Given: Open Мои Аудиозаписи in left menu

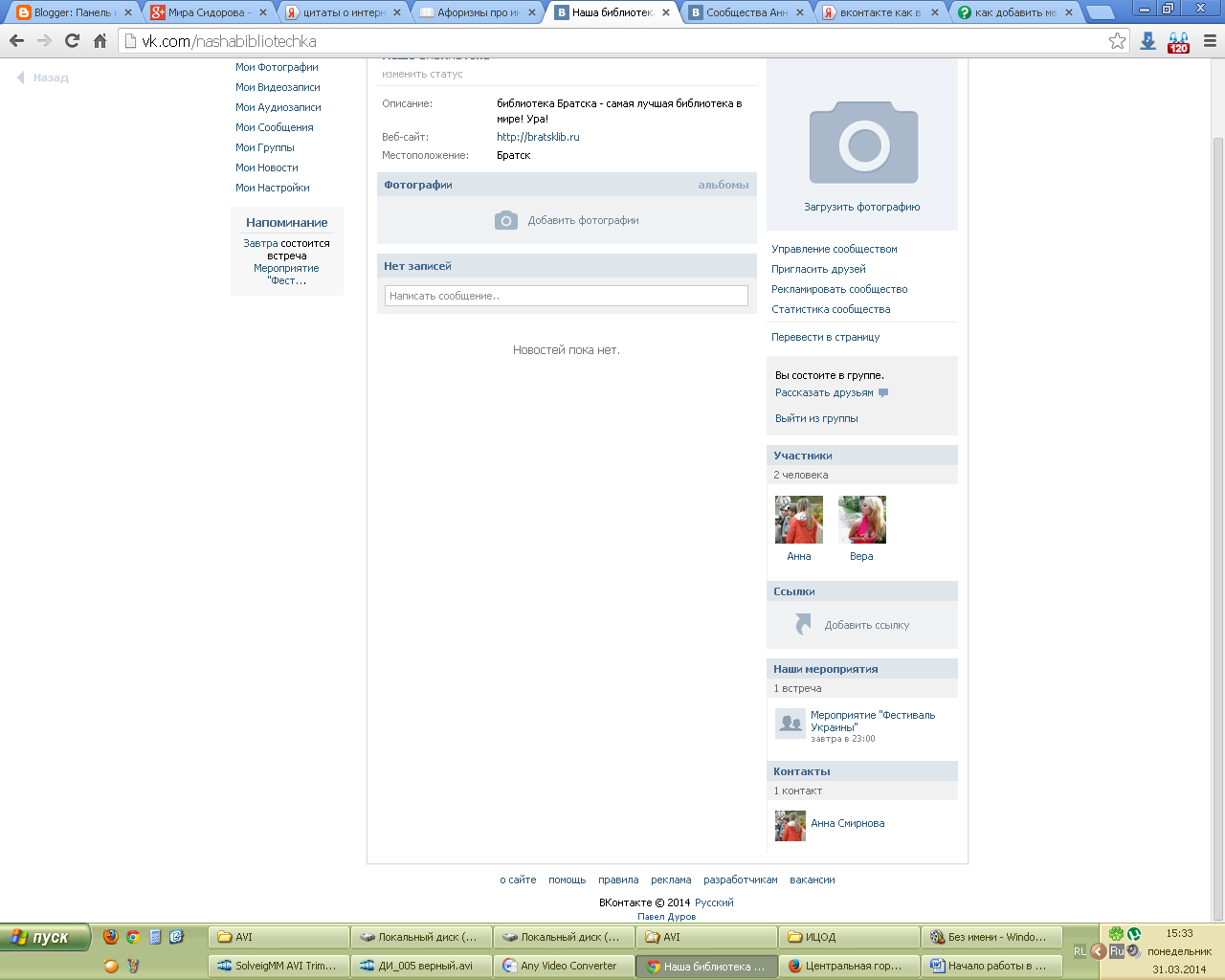Looking at the screenshot, I should pyautogui.click(x=278, y=107).
